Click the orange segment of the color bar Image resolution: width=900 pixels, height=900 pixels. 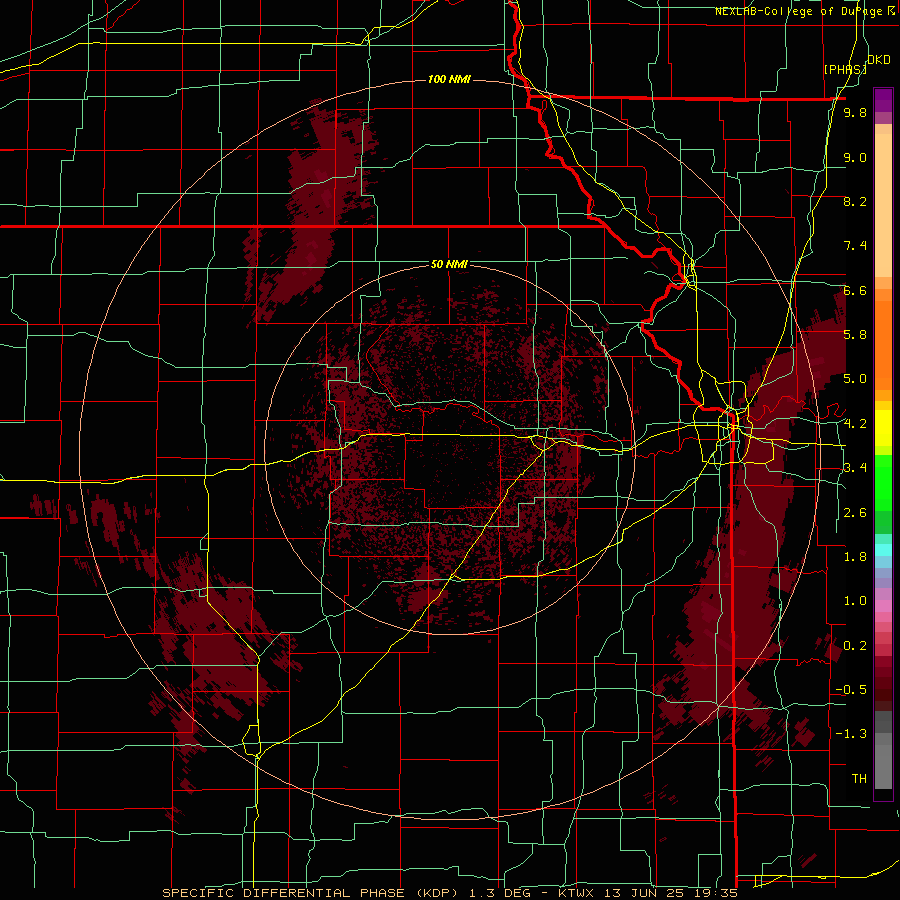[883, 346]
